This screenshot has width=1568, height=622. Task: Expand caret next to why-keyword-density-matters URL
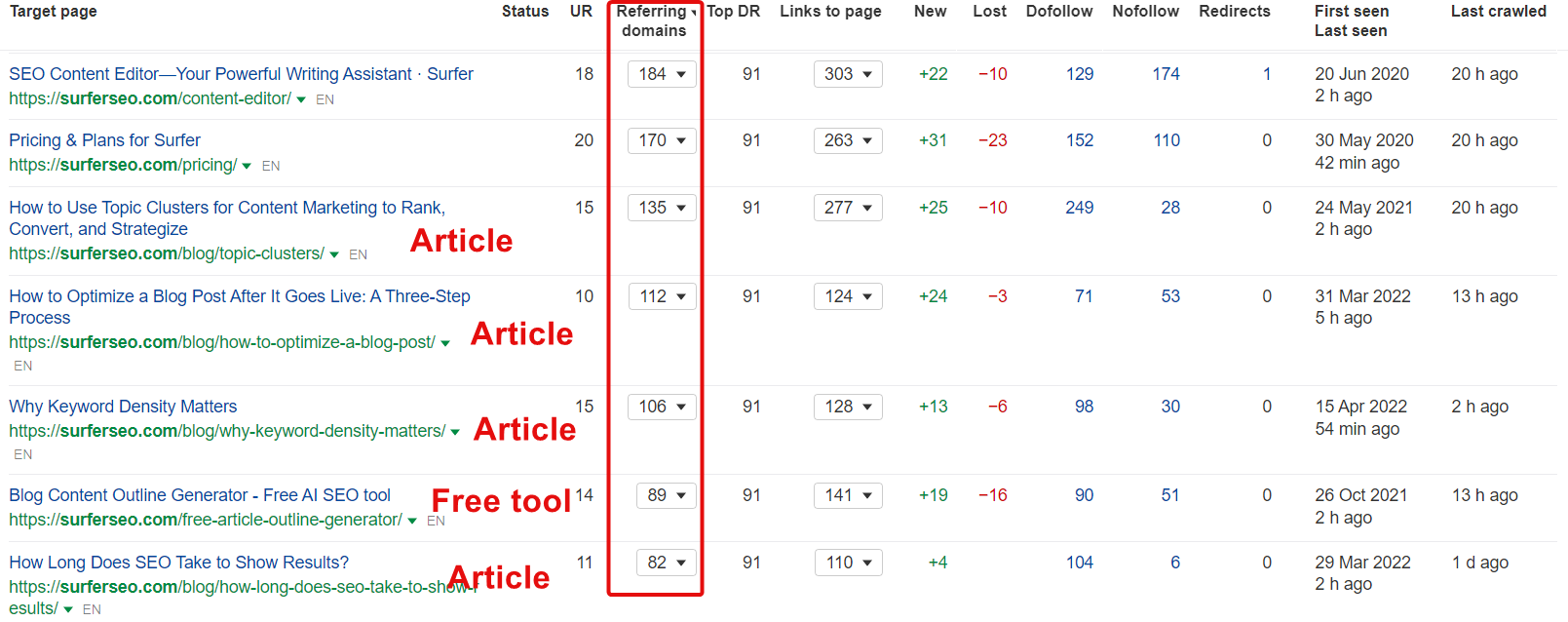pos(455,432)
